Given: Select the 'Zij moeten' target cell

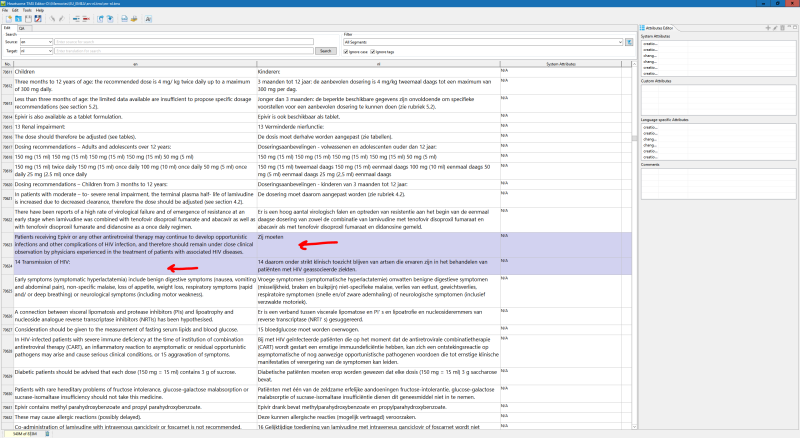Looking at the screenshot, I should click(378, 245).
